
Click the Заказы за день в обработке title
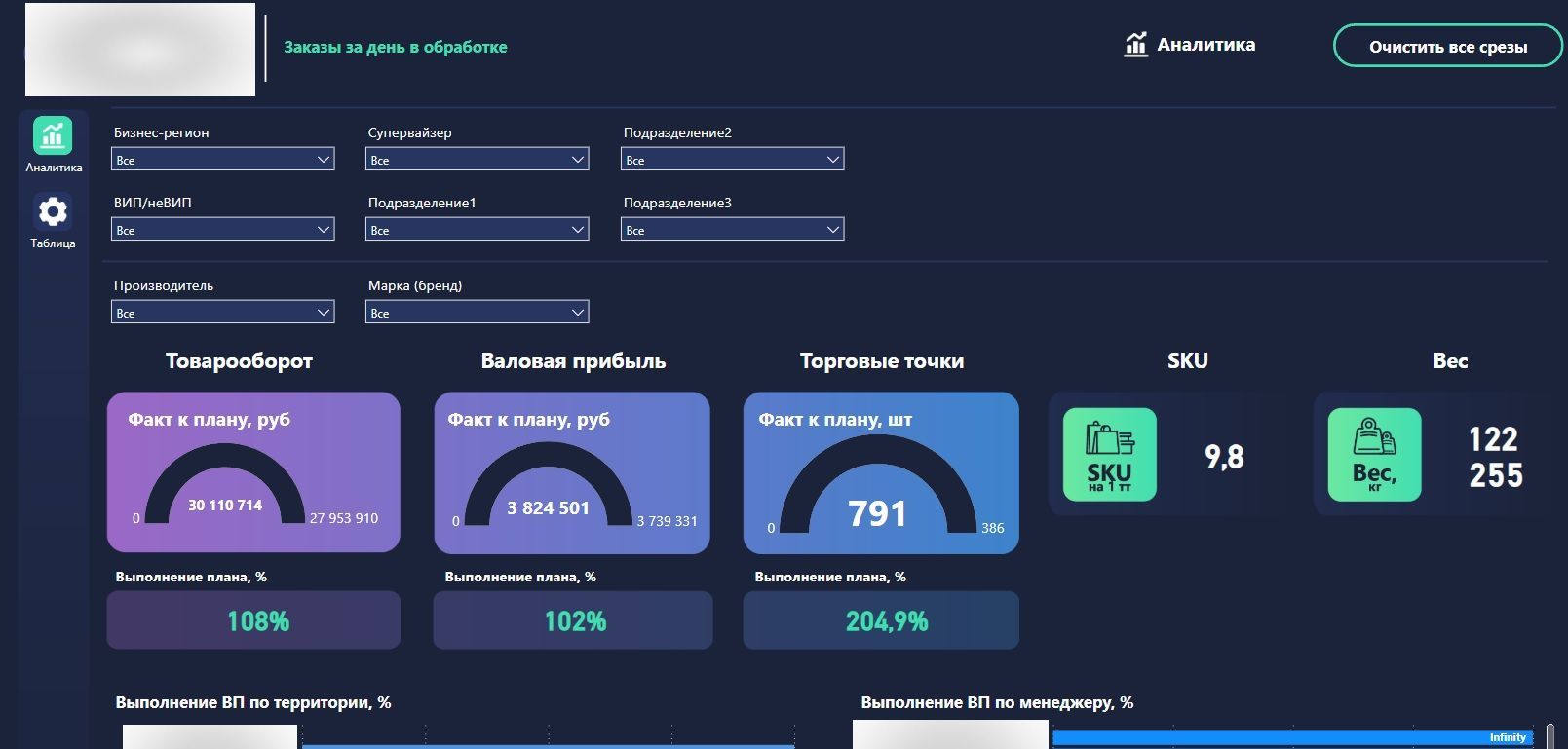pos(396,47)
